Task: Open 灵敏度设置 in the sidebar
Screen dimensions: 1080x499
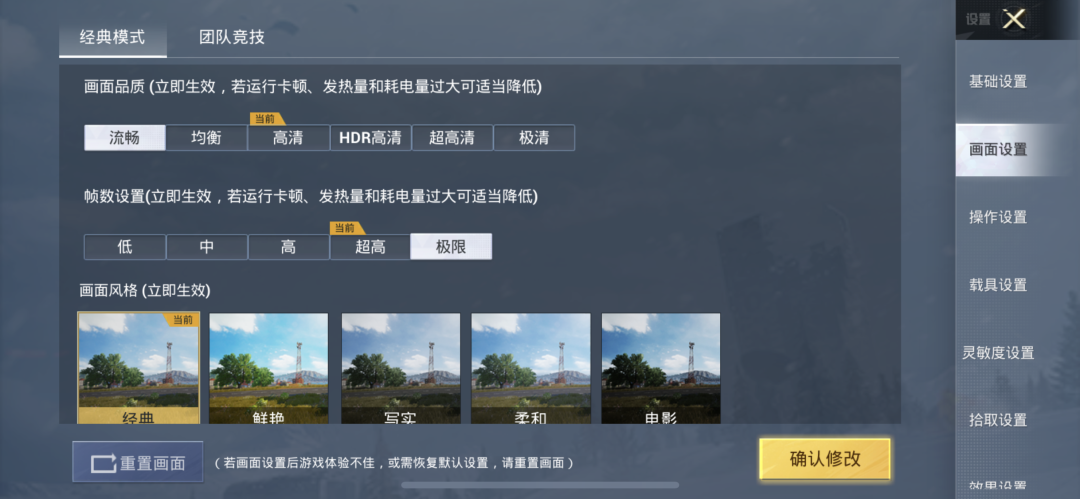Action: (x=998, y=353)
